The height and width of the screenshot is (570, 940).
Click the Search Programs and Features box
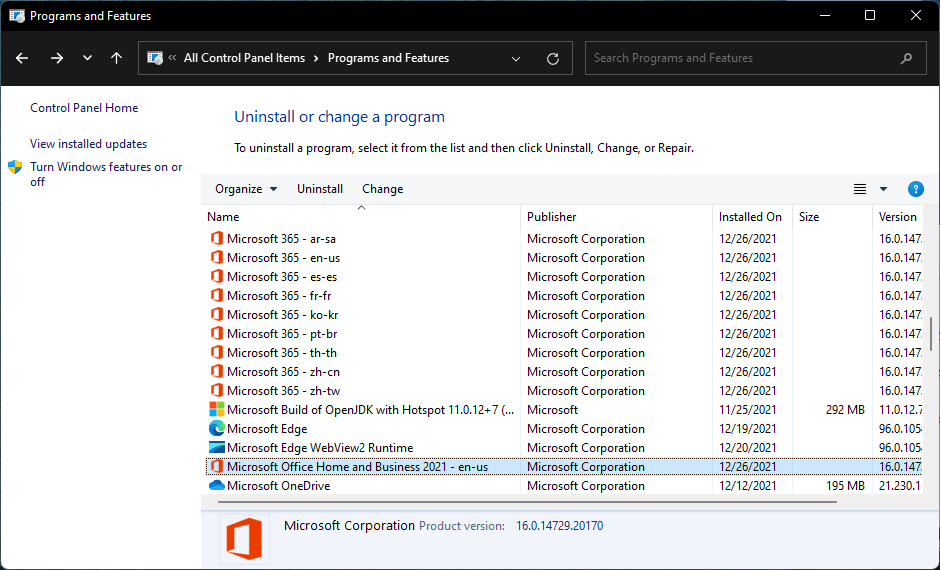(755, 58)
